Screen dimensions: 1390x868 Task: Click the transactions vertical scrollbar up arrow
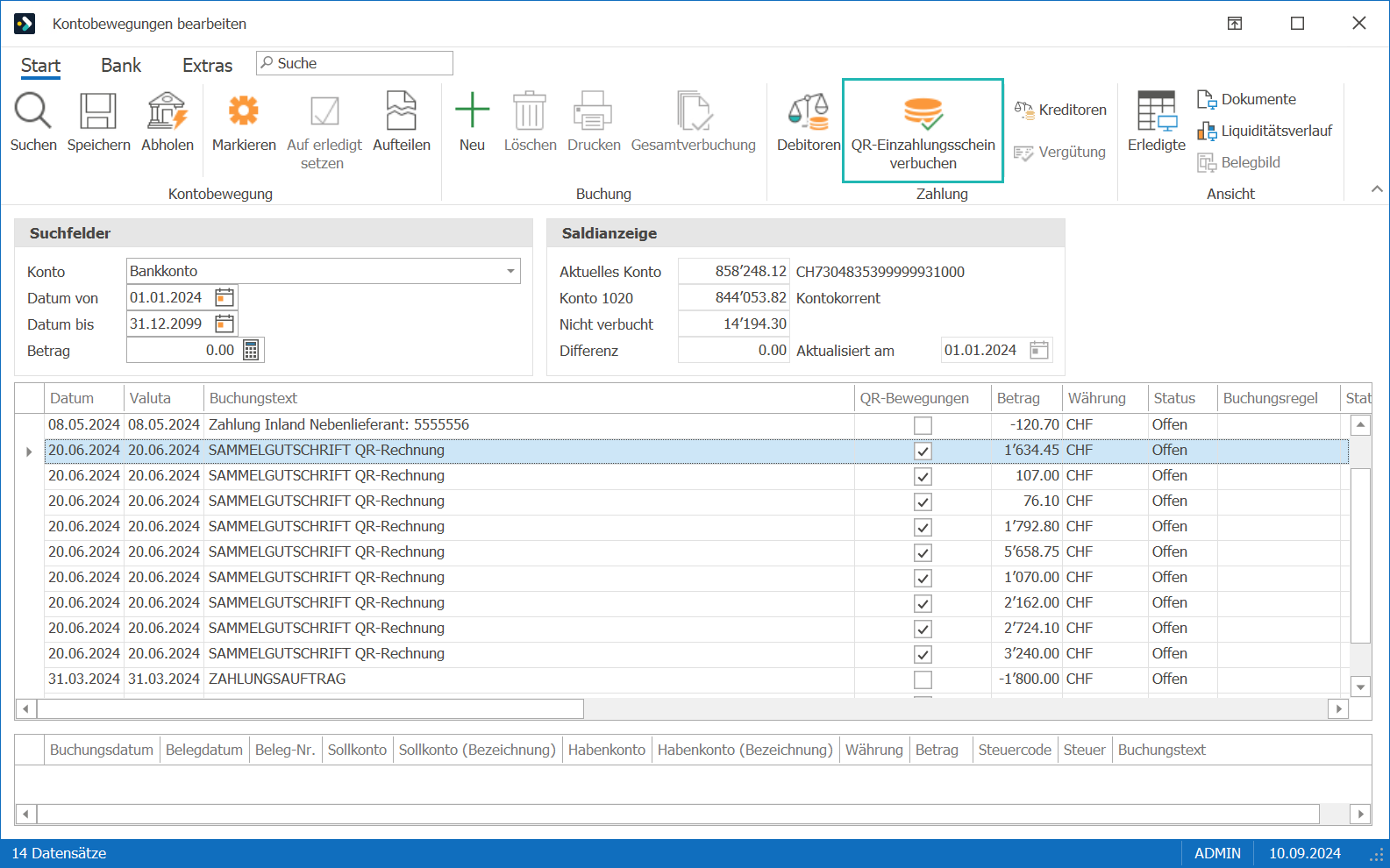[x=1360, y=425]
